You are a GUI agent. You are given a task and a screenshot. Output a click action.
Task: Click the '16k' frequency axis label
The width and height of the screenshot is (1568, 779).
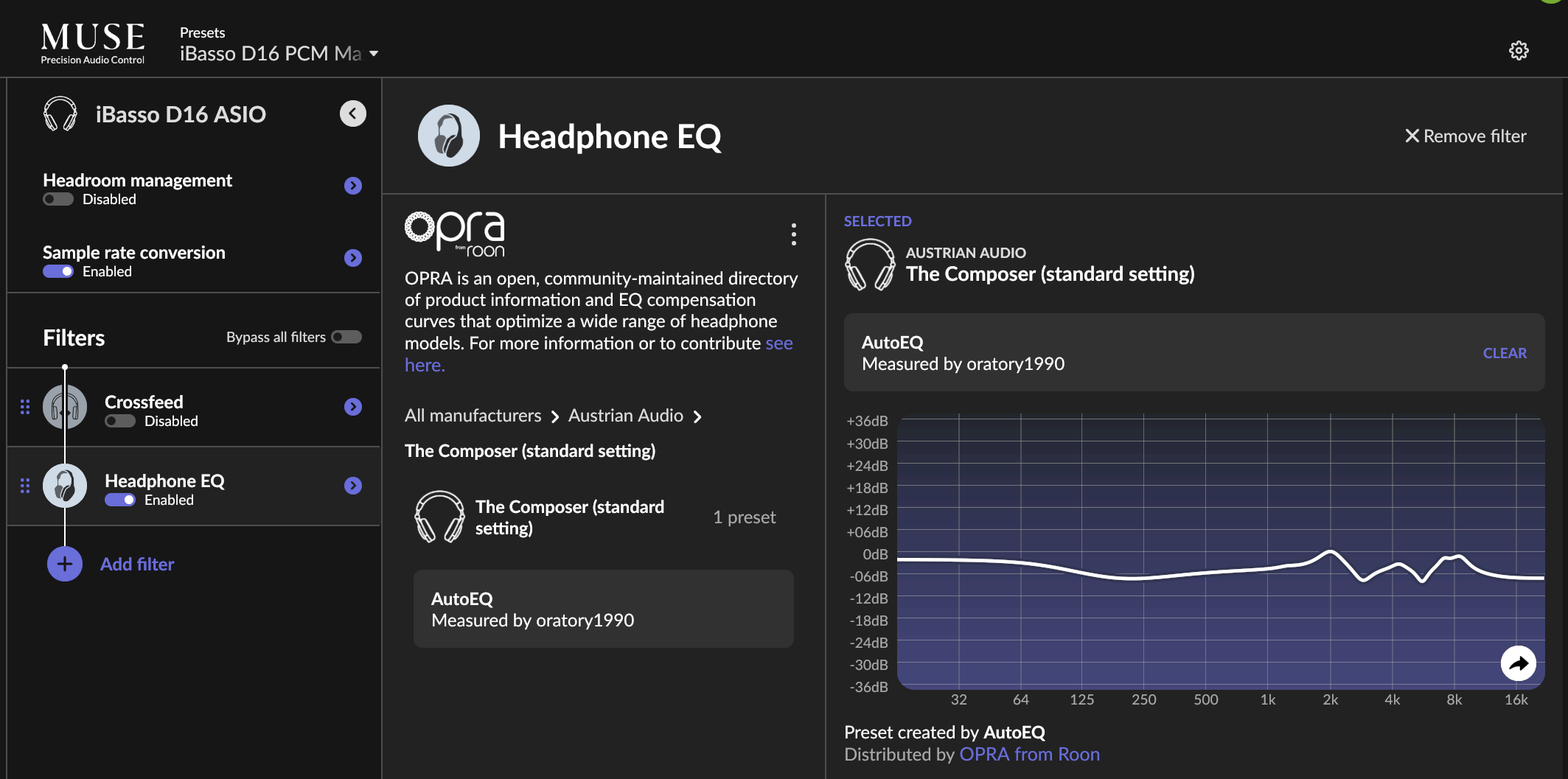(x=1516, y=699)
